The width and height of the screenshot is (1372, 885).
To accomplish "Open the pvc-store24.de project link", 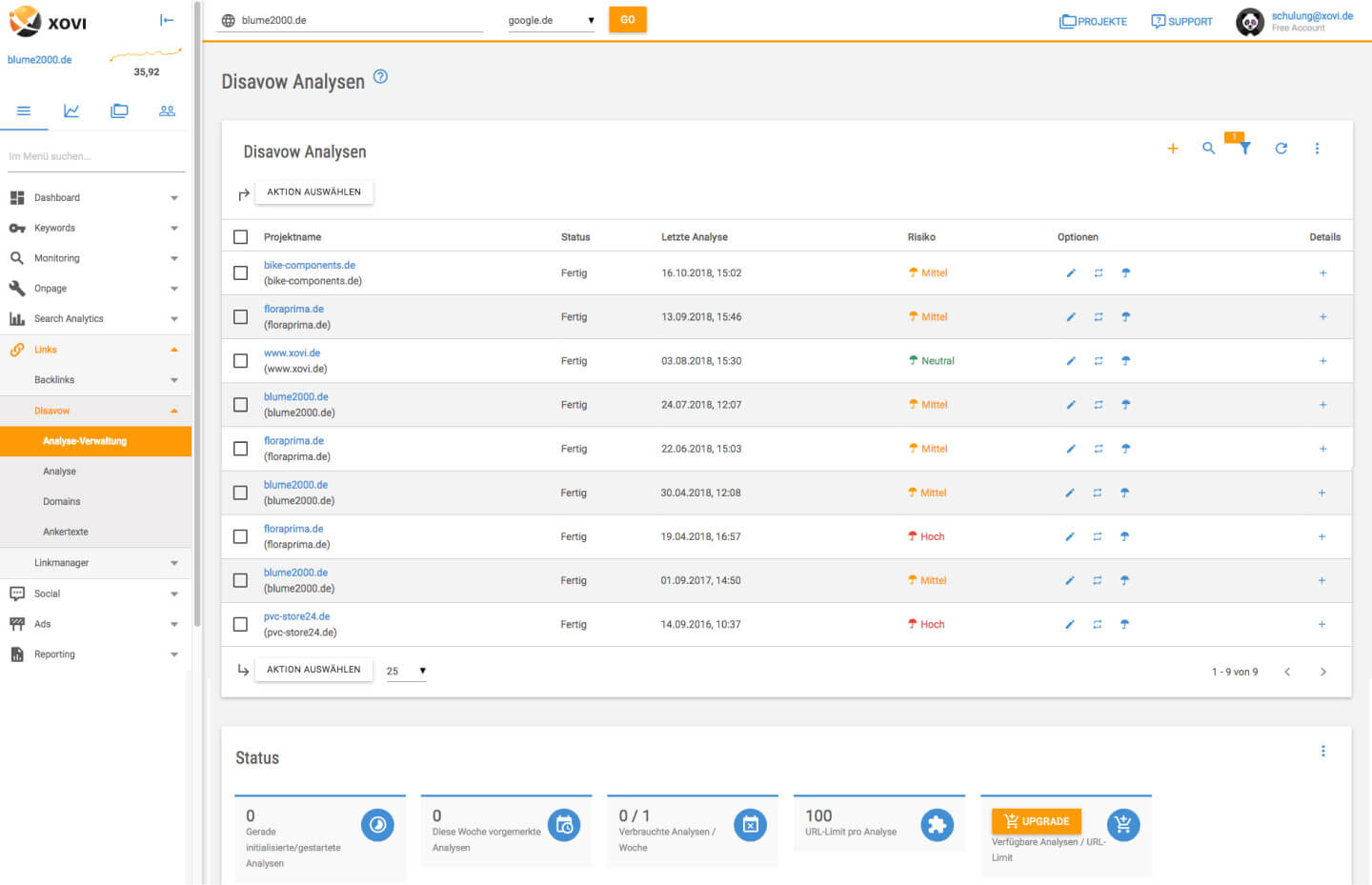I will pyautogui.click(x=296, y=617).
